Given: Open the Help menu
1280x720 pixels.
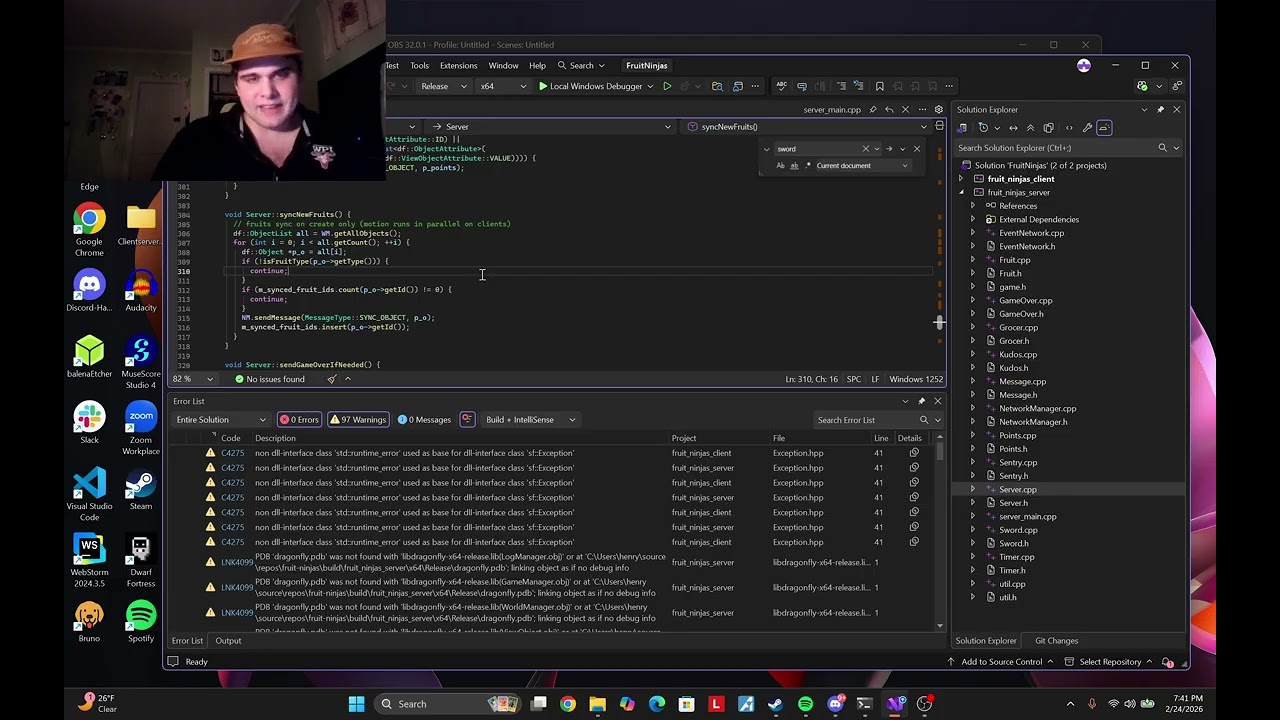Looking at the screenshot, I should pyautogui.click(x=537, y=66).
